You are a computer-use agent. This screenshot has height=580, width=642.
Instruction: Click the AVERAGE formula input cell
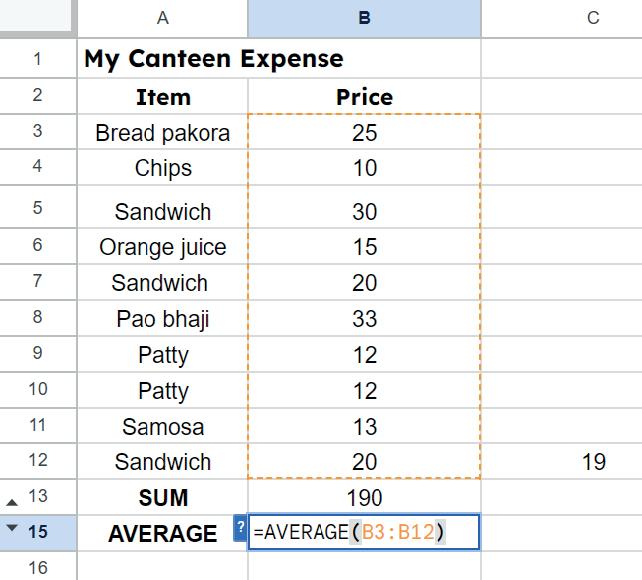(x=365, y=532)
